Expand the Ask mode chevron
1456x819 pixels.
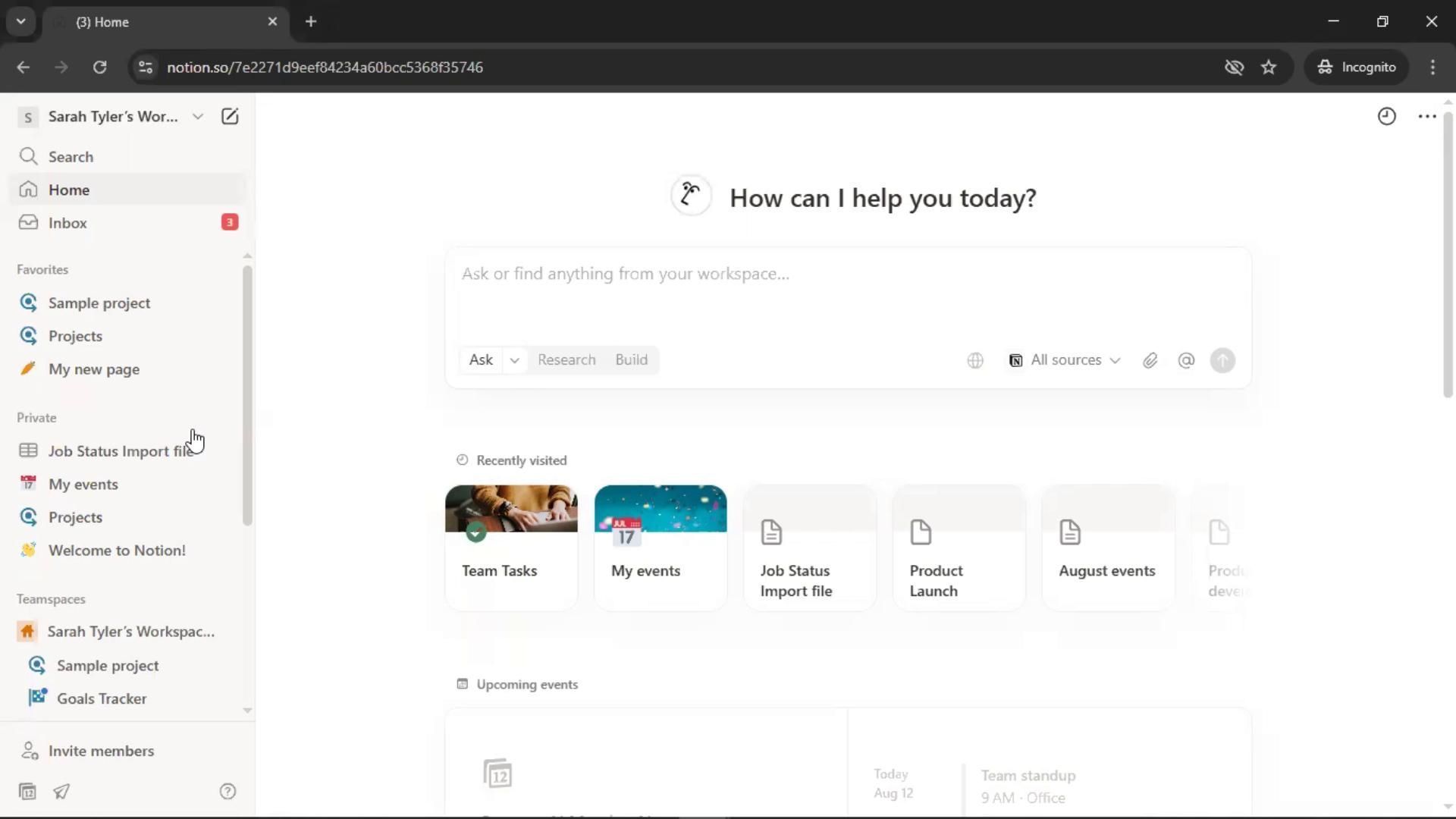click(x=514, y=360)
